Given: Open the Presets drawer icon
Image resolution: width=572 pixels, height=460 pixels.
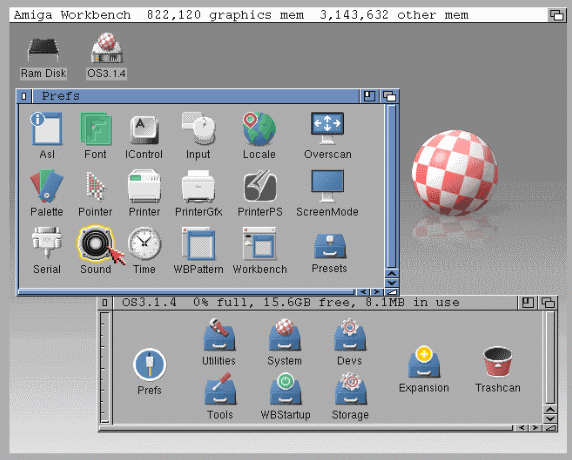Looking at the screenshot, I should click(329, 246).
